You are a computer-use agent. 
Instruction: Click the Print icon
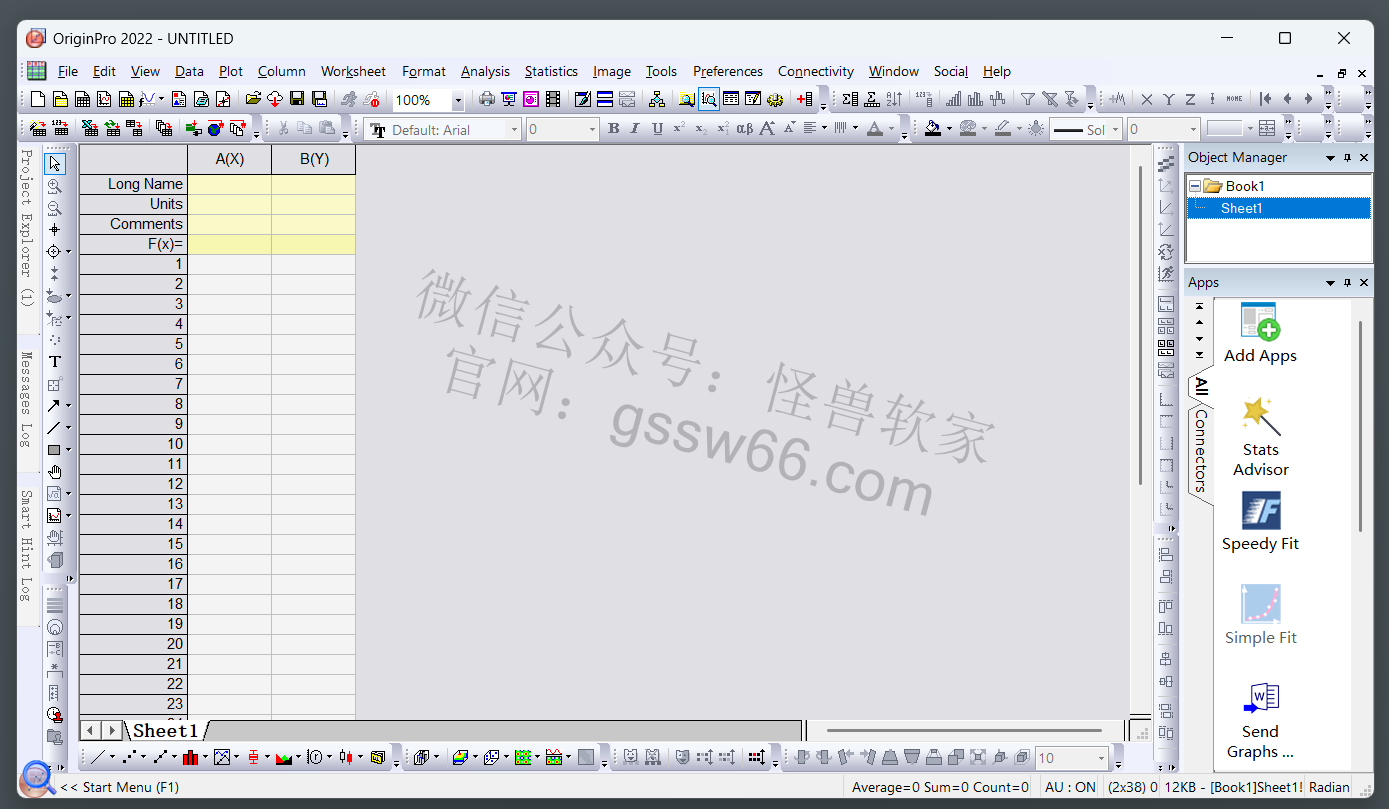(487, 99)
